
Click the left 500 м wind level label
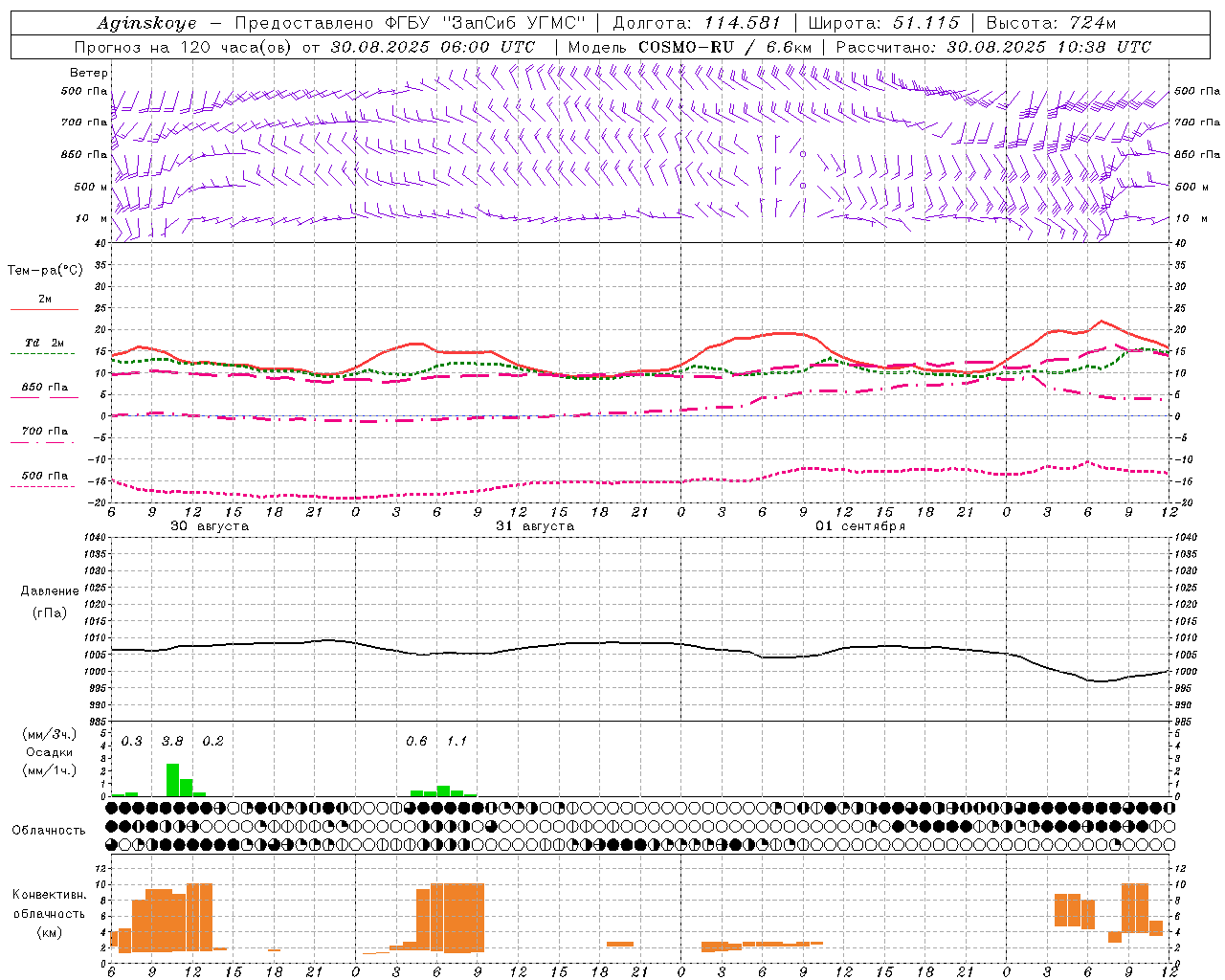click(91, 187)
